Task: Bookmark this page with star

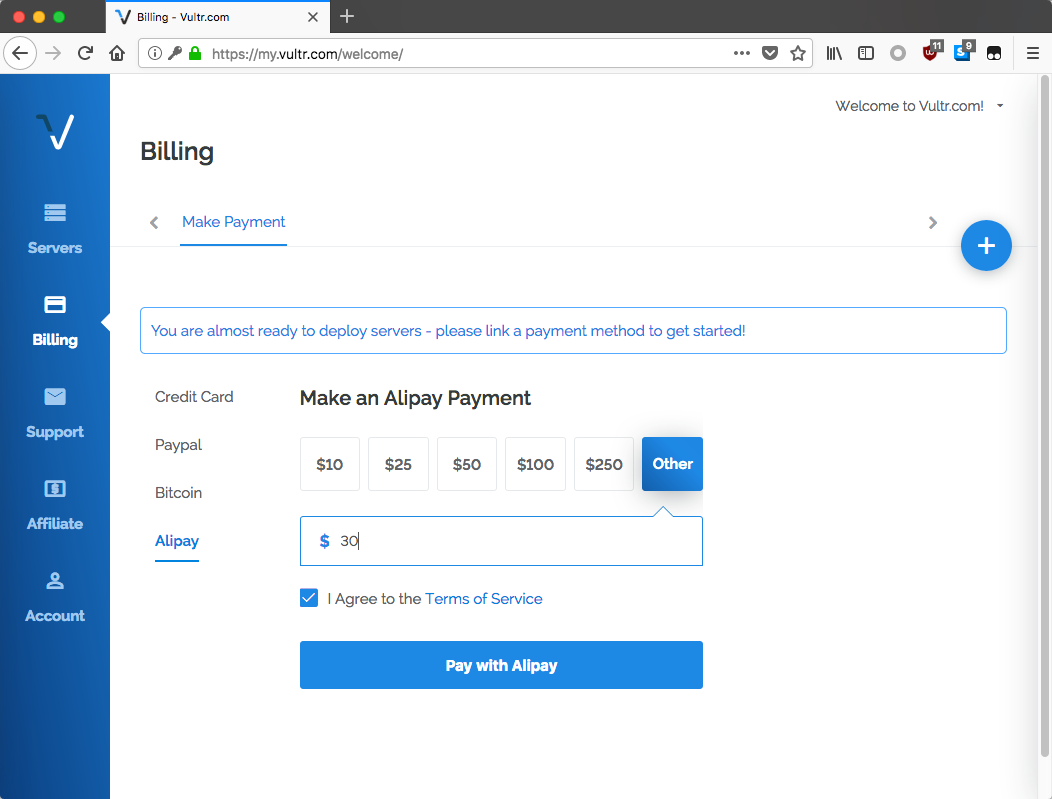Action: point(798,53)
